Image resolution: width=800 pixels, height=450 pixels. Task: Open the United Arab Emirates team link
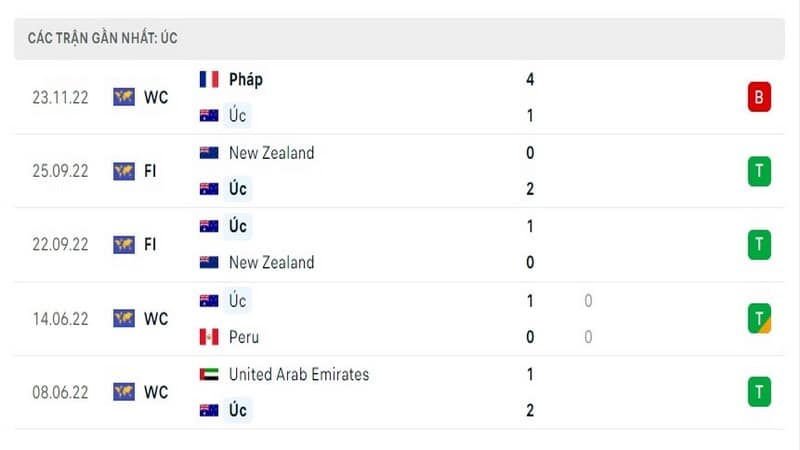click(299, 374)
